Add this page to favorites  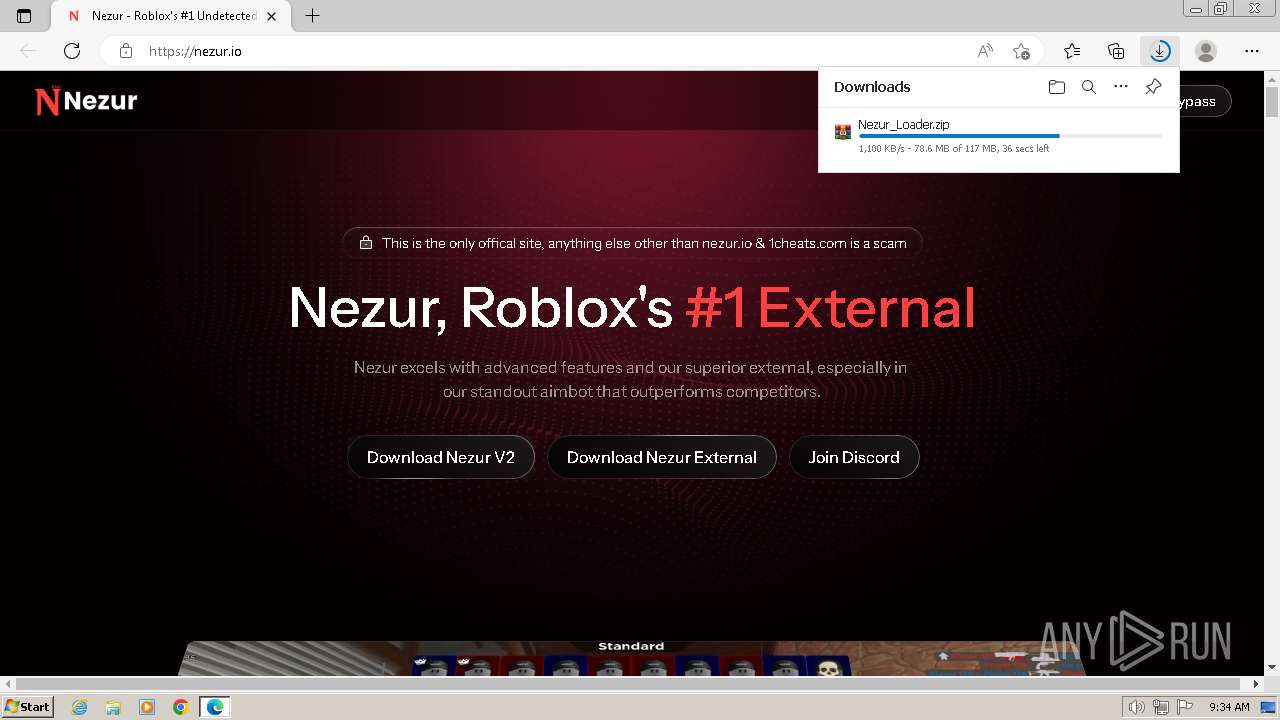click(1021, 51)
